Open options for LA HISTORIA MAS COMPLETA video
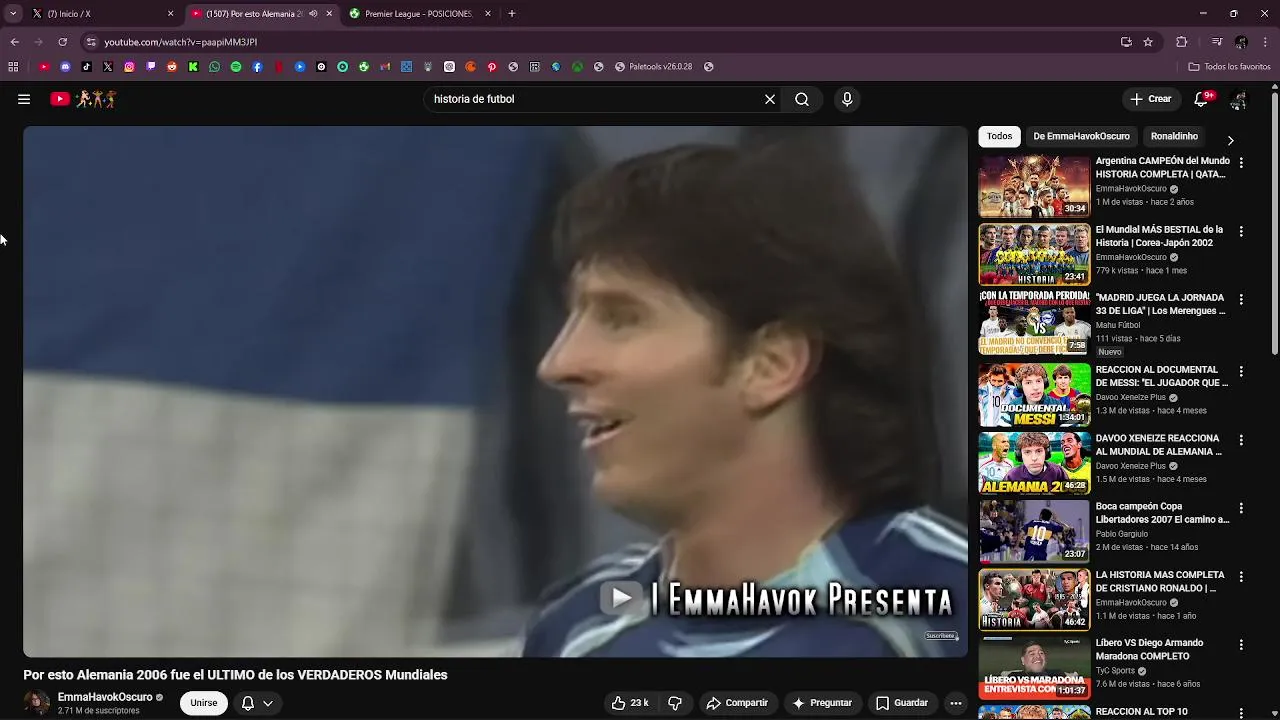Screen dimensions: 1280x720 click(1241, 577)
